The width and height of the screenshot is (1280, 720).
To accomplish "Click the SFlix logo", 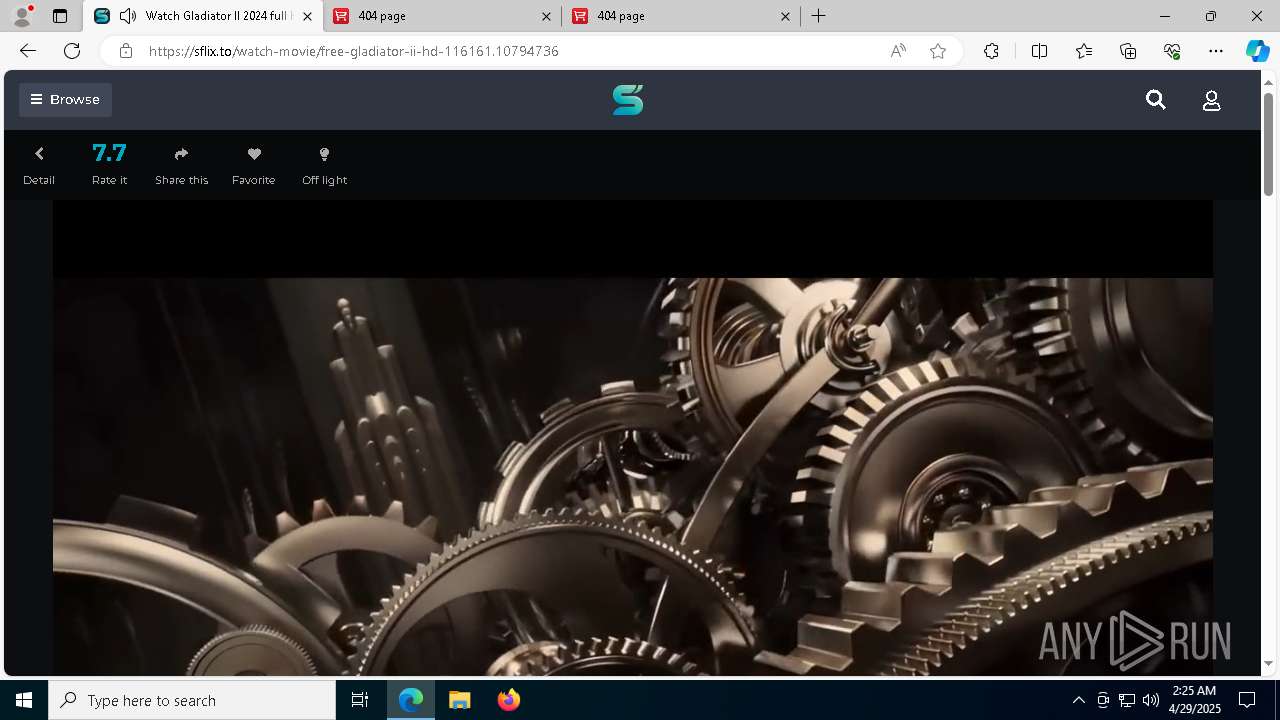I will pos(628,99).
